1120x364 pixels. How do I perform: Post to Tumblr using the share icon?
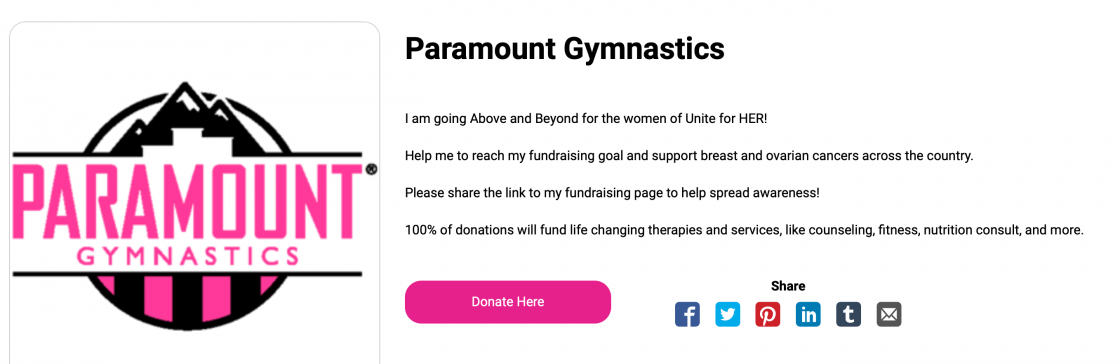[849, 314]
